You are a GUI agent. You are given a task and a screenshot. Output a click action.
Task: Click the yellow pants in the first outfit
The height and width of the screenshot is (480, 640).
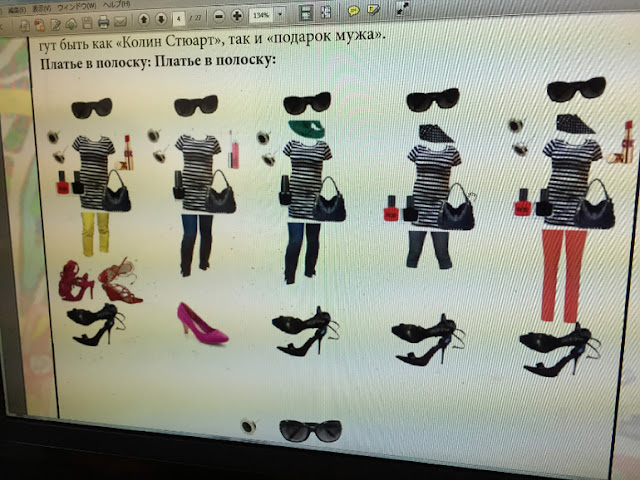click(96, 234)
